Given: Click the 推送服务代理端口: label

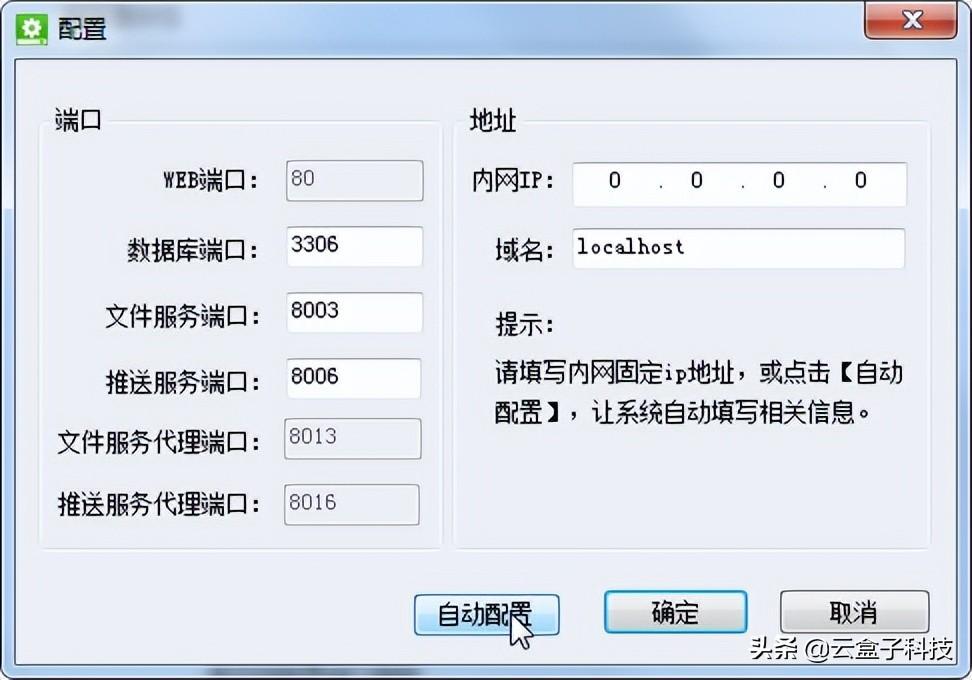Looking at the screenshot, I should [x=159, y=504].
